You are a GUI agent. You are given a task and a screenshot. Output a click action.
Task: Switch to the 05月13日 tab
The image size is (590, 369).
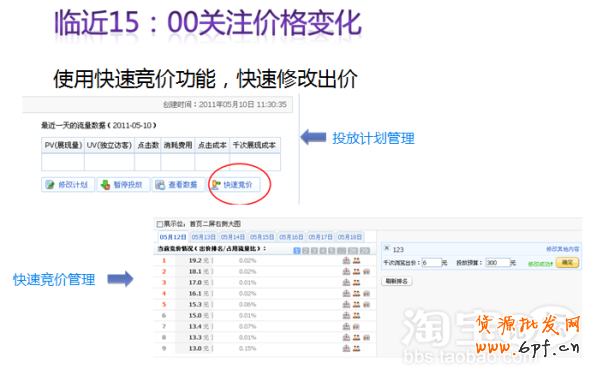click(x=203, y=237)
